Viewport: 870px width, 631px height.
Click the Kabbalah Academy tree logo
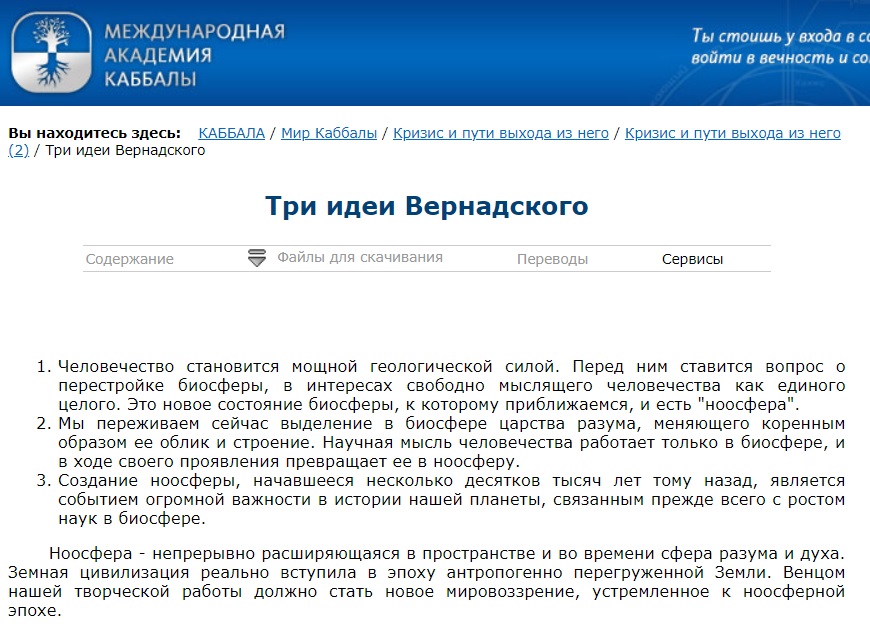[52, 53]
